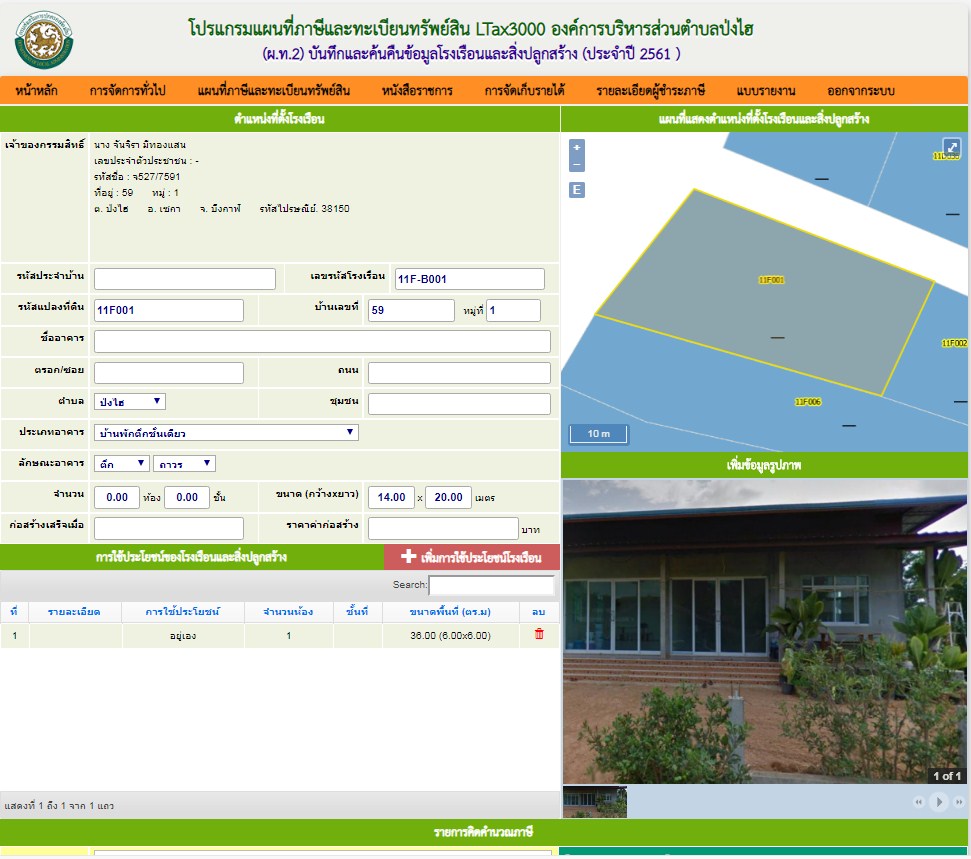Click the รหัสแปลงที่ดิน field 11F001

point(168,310)
